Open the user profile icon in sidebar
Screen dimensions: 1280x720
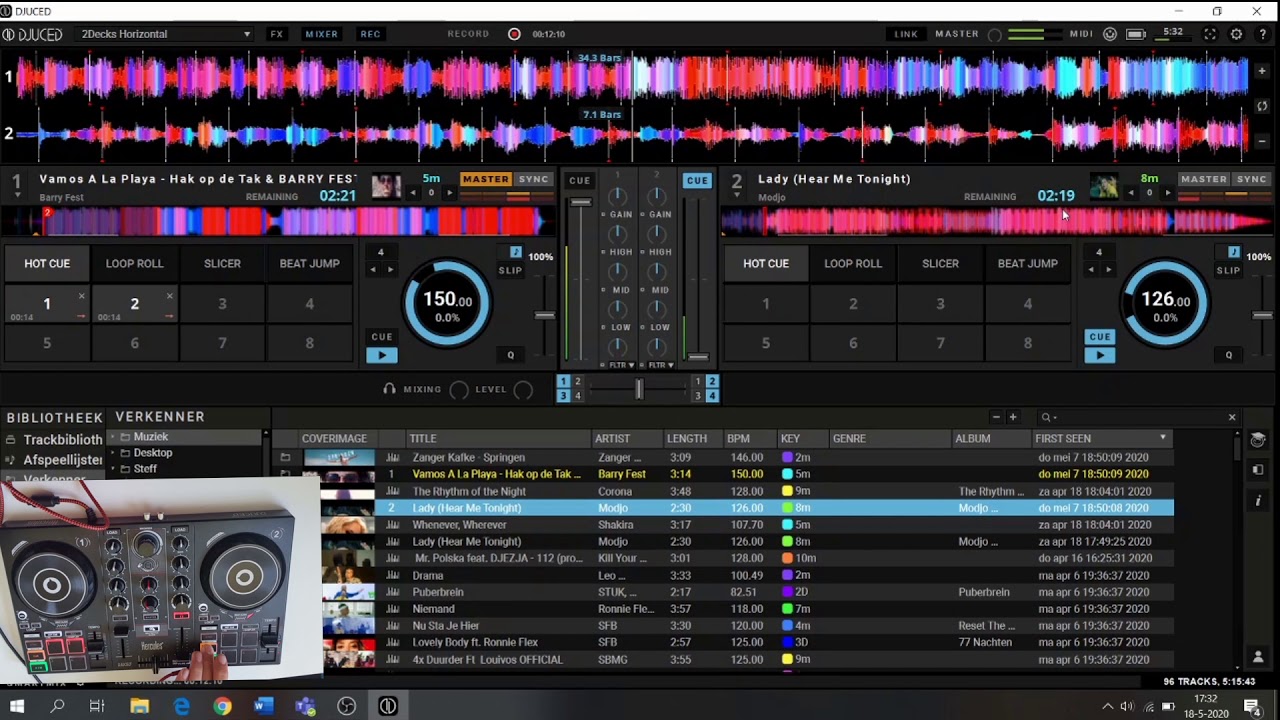click(1258, 657)
